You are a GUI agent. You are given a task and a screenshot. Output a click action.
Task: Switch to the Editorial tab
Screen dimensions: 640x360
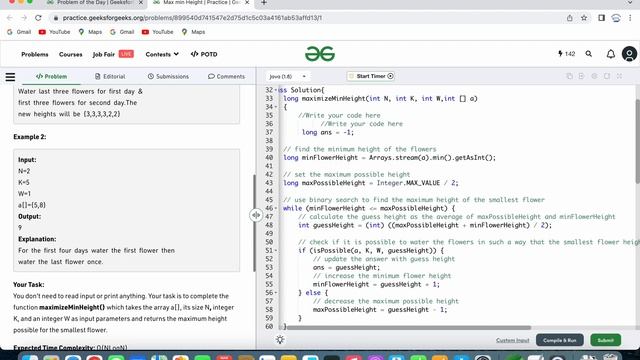tap(110, 76)
